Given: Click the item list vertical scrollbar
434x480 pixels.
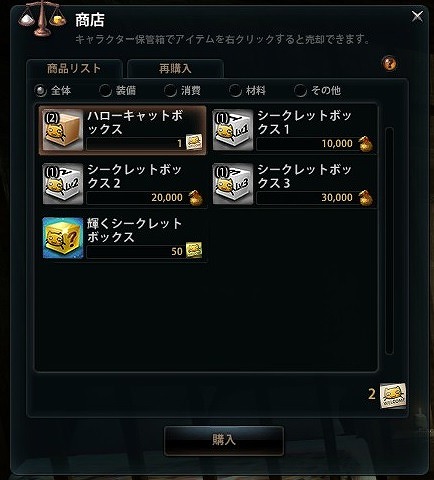Looking at the screenshot, I should [389, 241].
